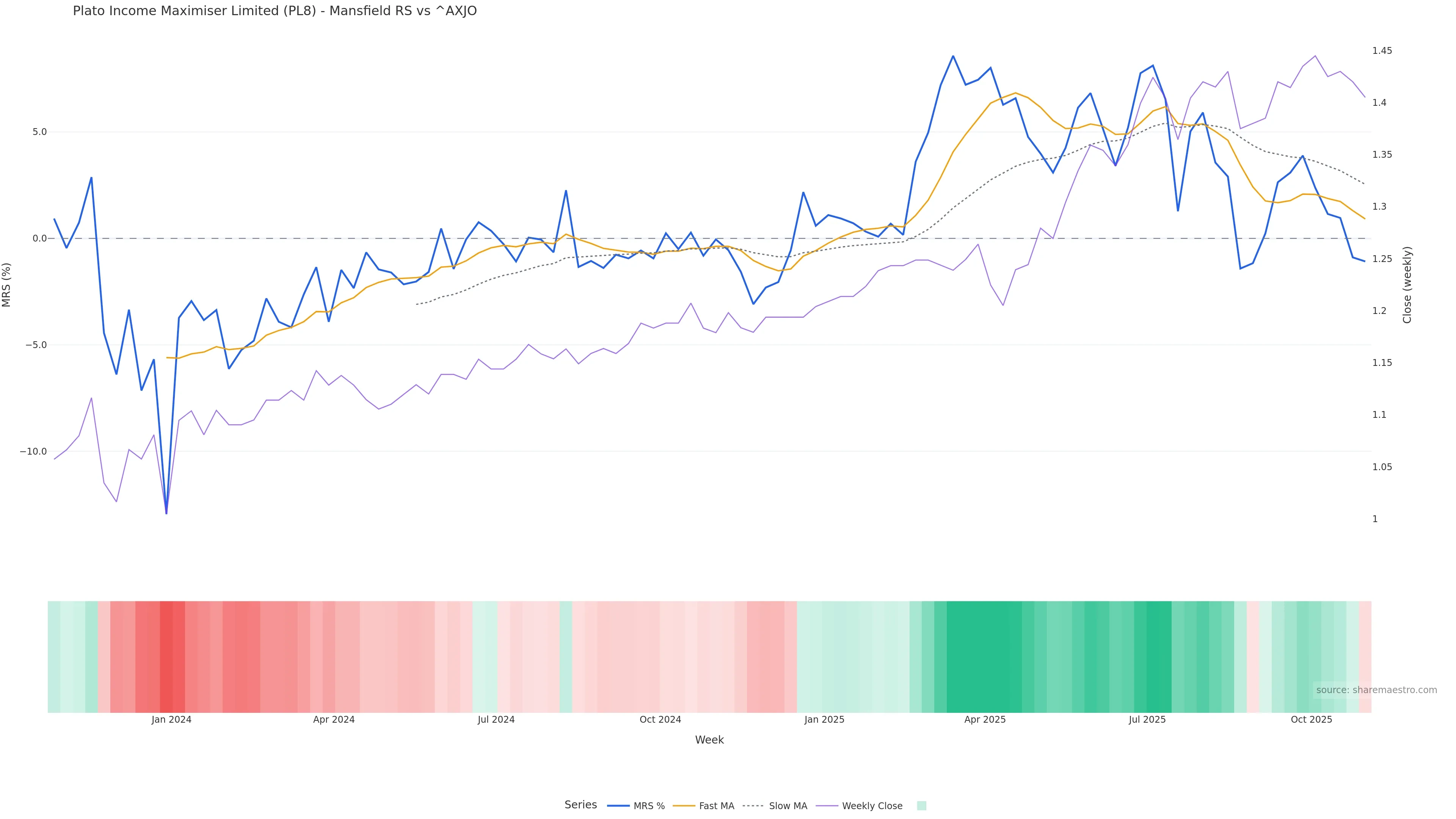Click the orange Fast MA legend line icon

click(684, 806)
